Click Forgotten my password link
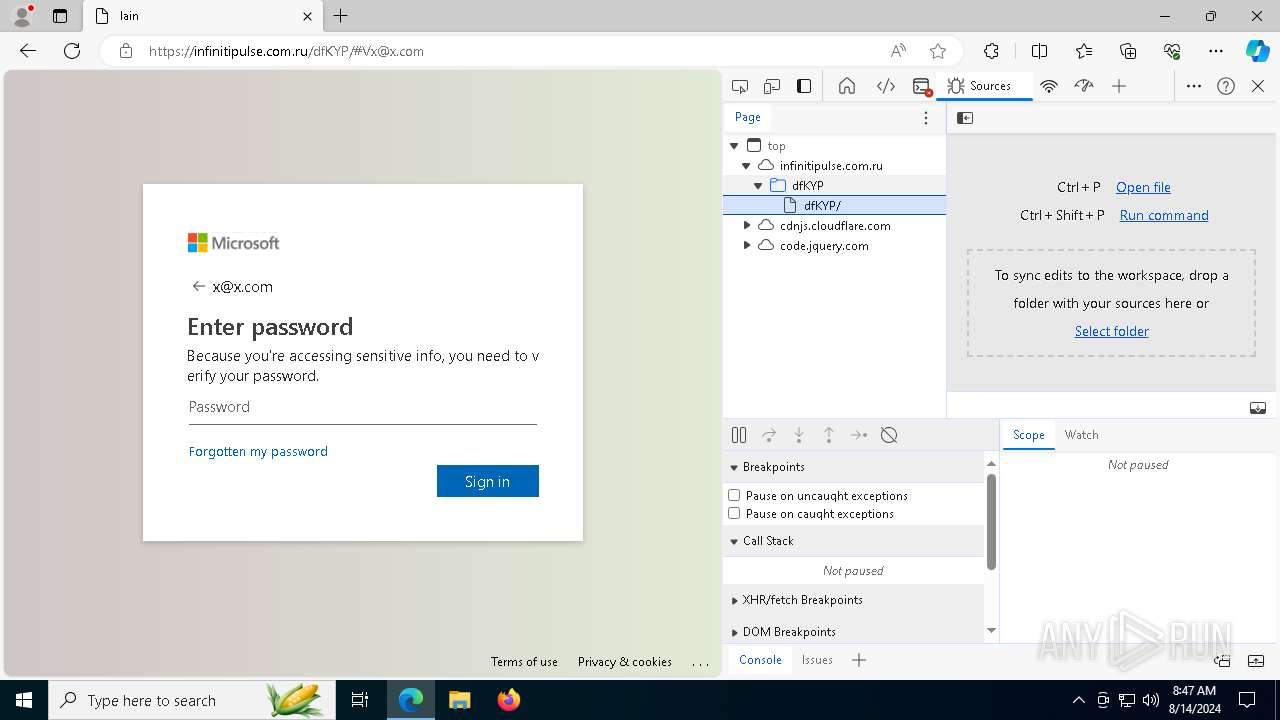Screen dimensions: 1280x720 (x=258, y=451)
